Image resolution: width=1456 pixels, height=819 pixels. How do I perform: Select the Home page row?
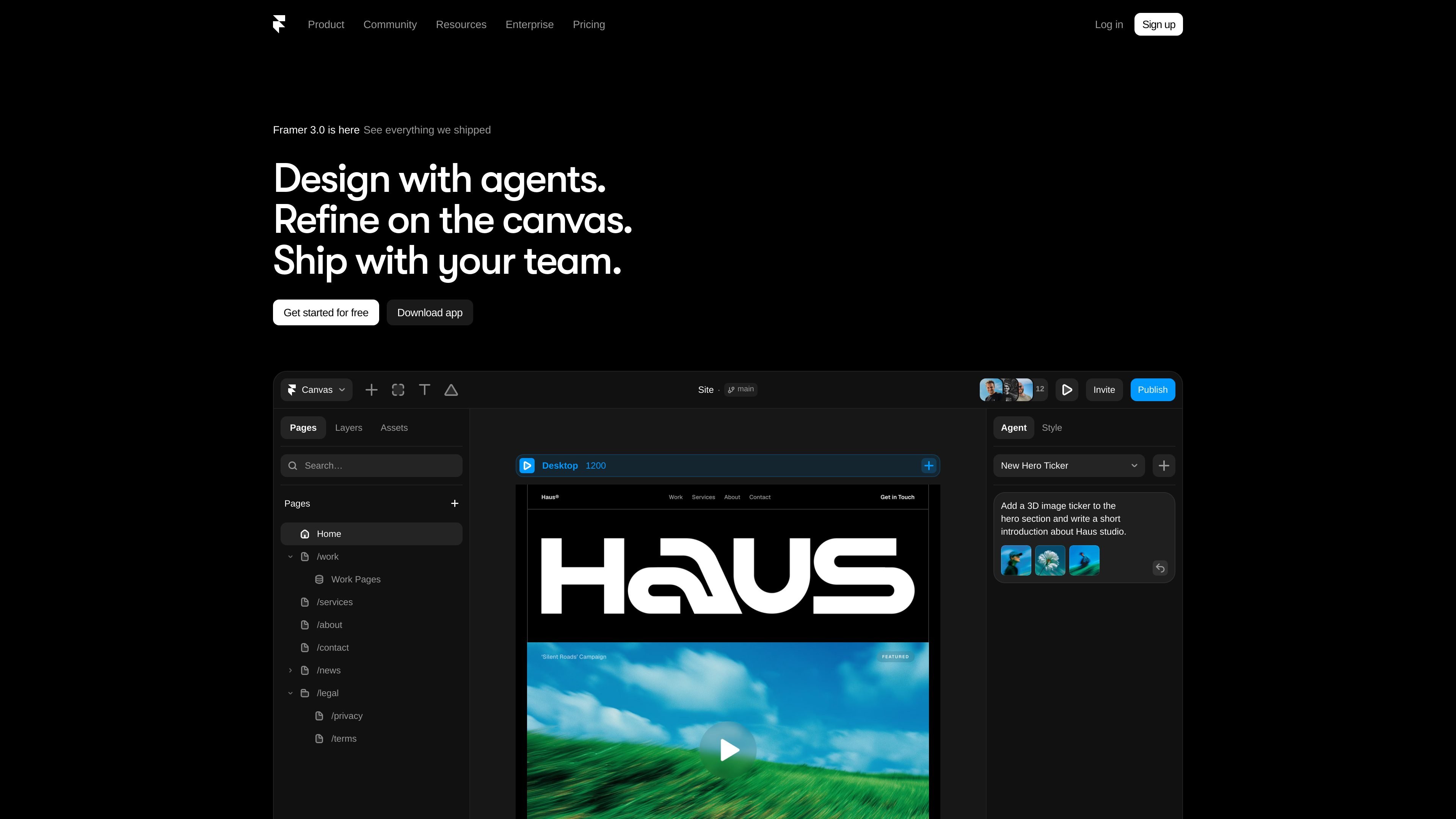click(x=371, y=534)
